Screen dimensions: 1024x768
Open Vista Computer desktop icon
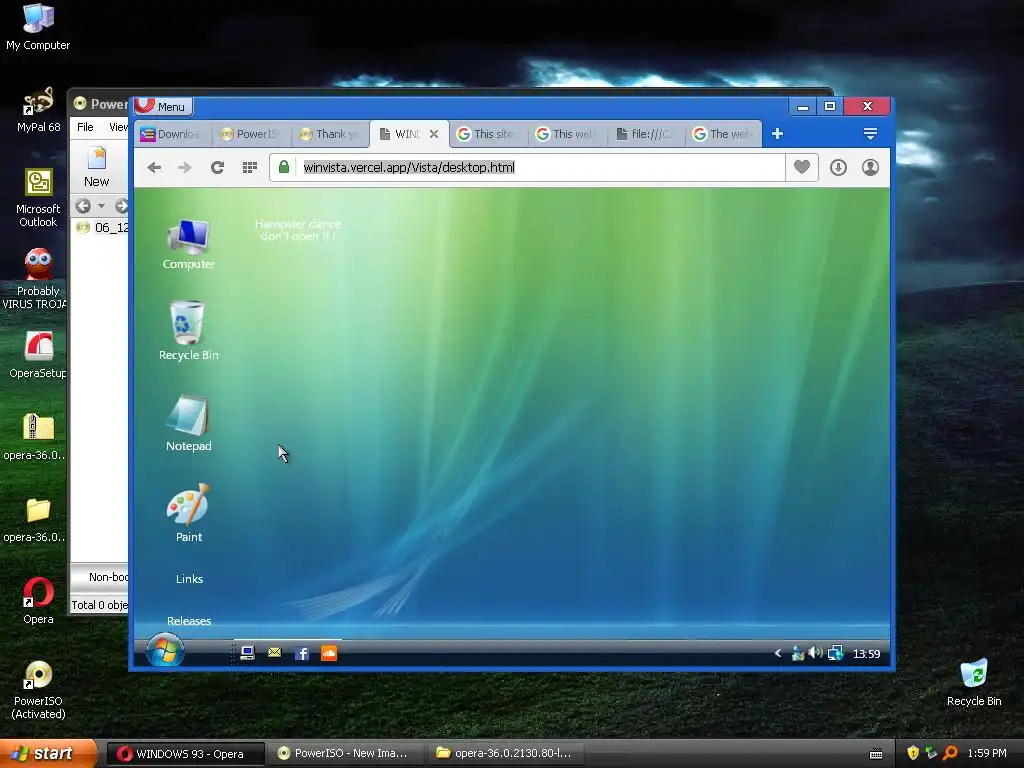click(188, 244)
